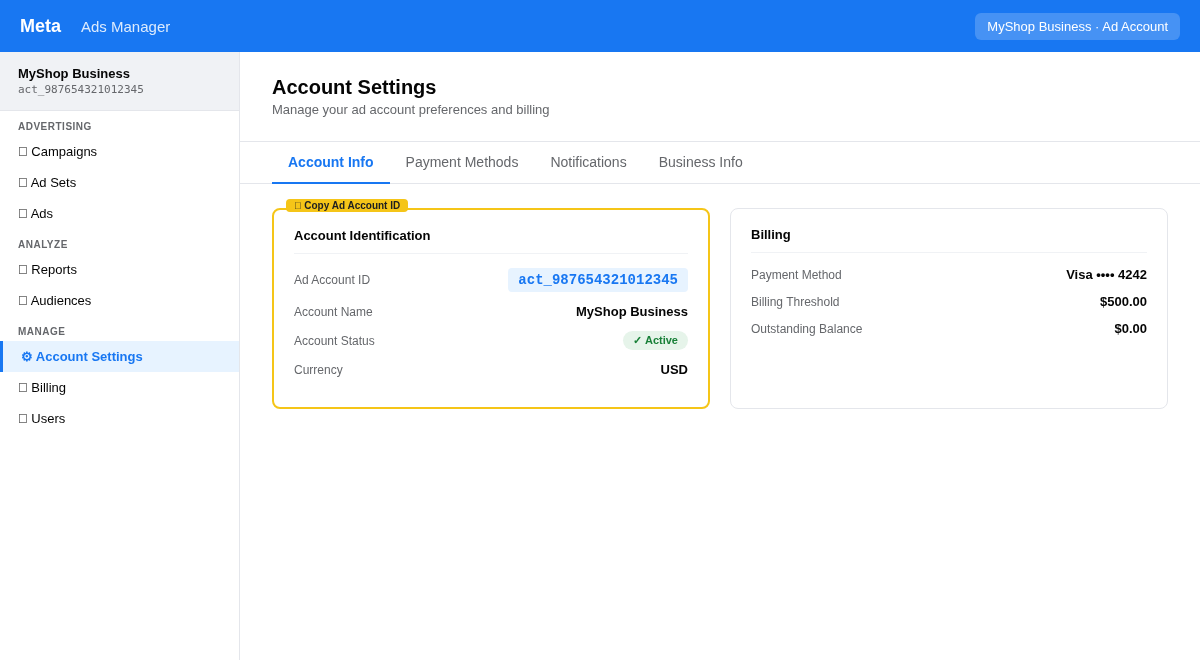The image size is (1200, 660).
Task: Click the Billing Threshold label
Action: point(795,302)
